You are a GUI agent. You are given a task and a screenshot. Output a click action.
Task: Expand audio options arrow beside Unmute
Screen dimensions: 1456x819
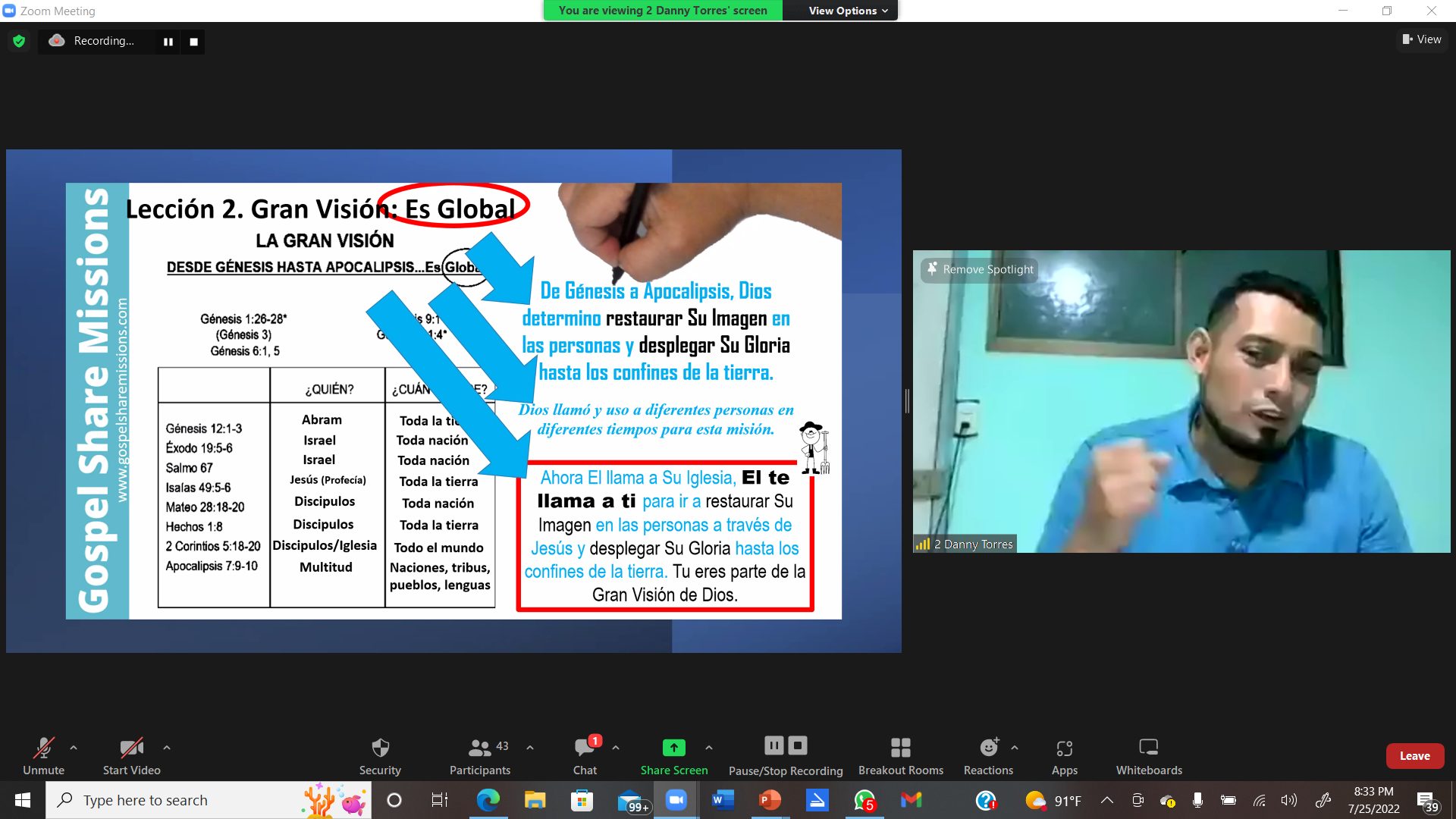pyautogui.click(x=74, y=748)
